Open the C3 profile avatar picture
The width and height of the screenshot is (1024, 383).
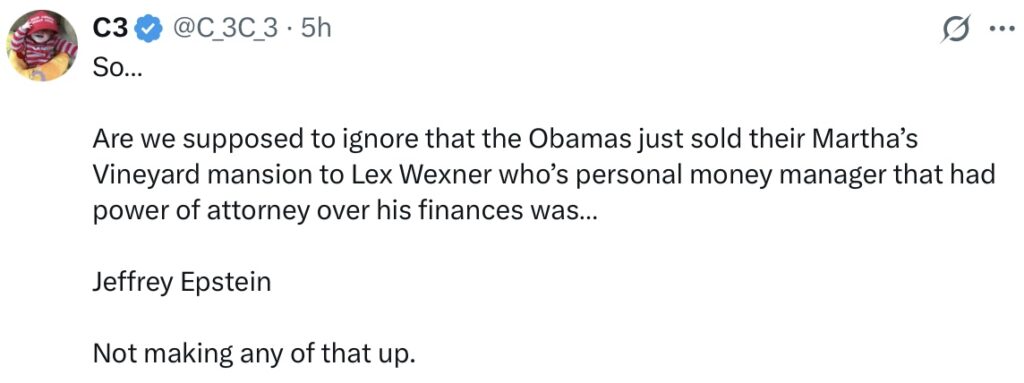pyautogui.click(x=42, y=45)
